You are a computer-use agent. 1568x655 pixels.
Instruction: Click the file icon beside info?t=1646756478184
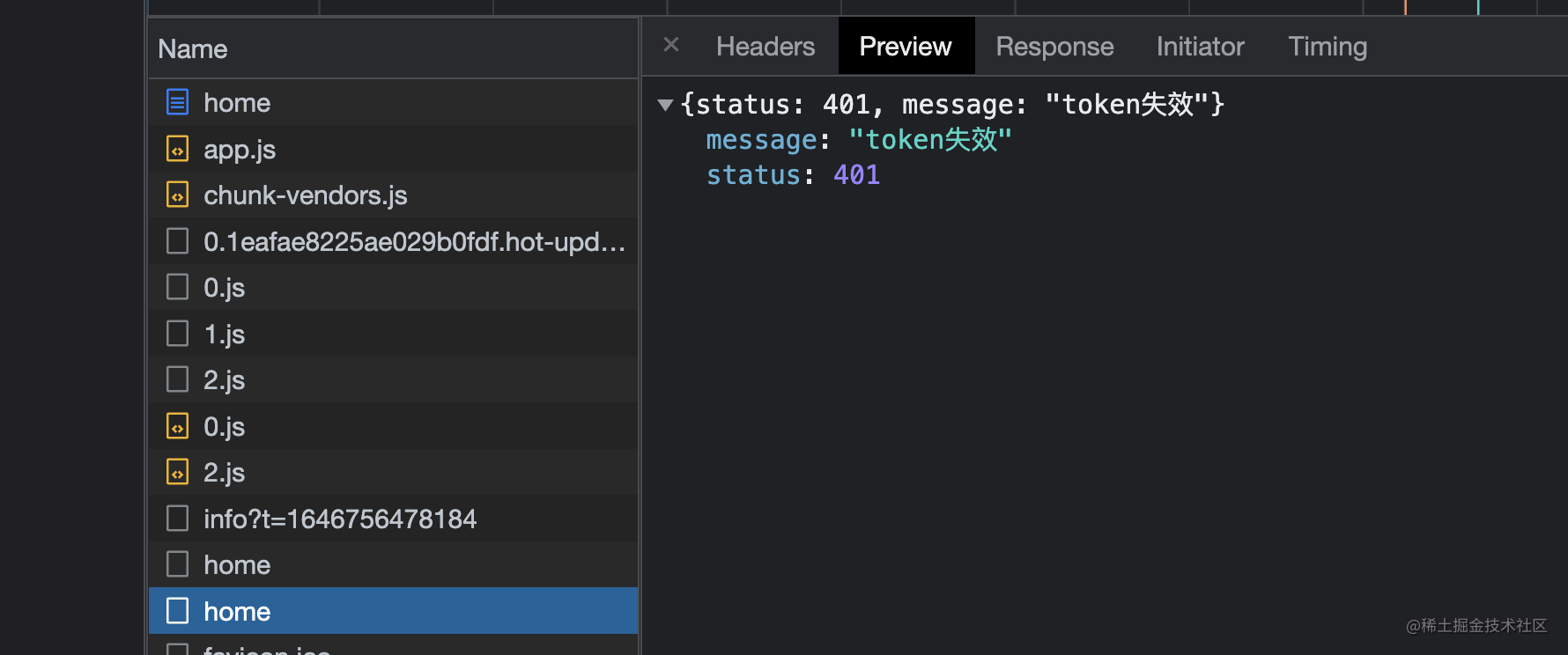(177, 519)
